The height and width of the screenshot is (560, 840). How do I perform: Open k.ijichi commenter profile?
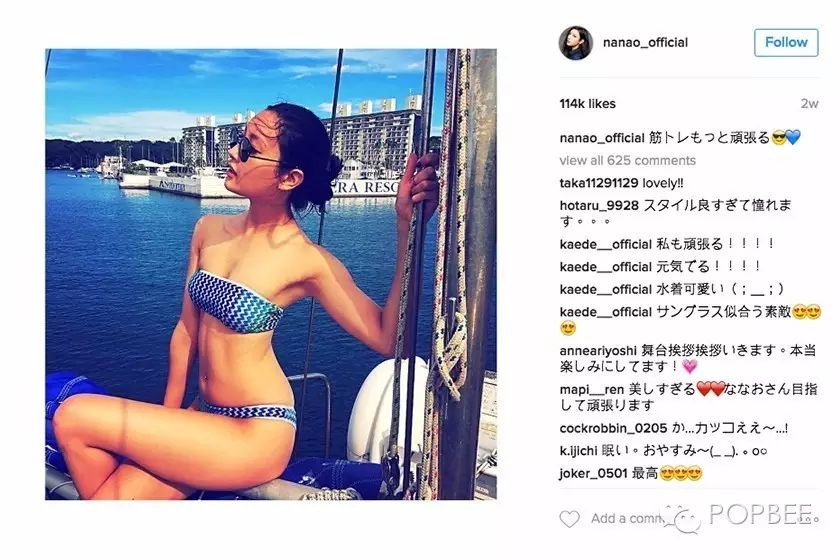pyautogui.click(x=578, y=451)
